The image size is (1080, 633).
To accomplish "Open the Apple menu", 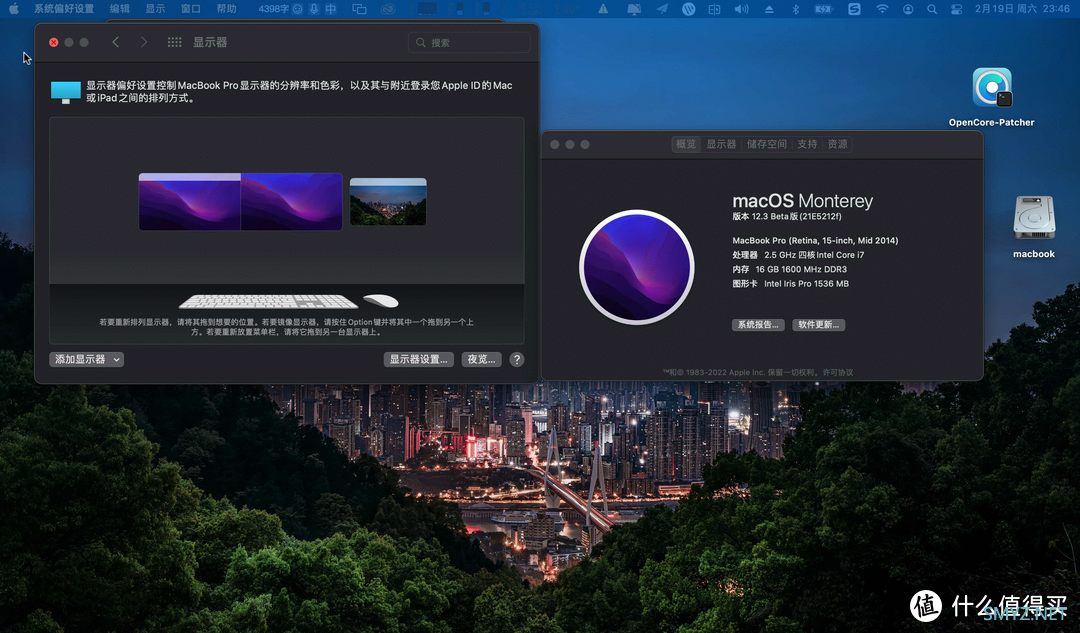I will coord(14,9).
